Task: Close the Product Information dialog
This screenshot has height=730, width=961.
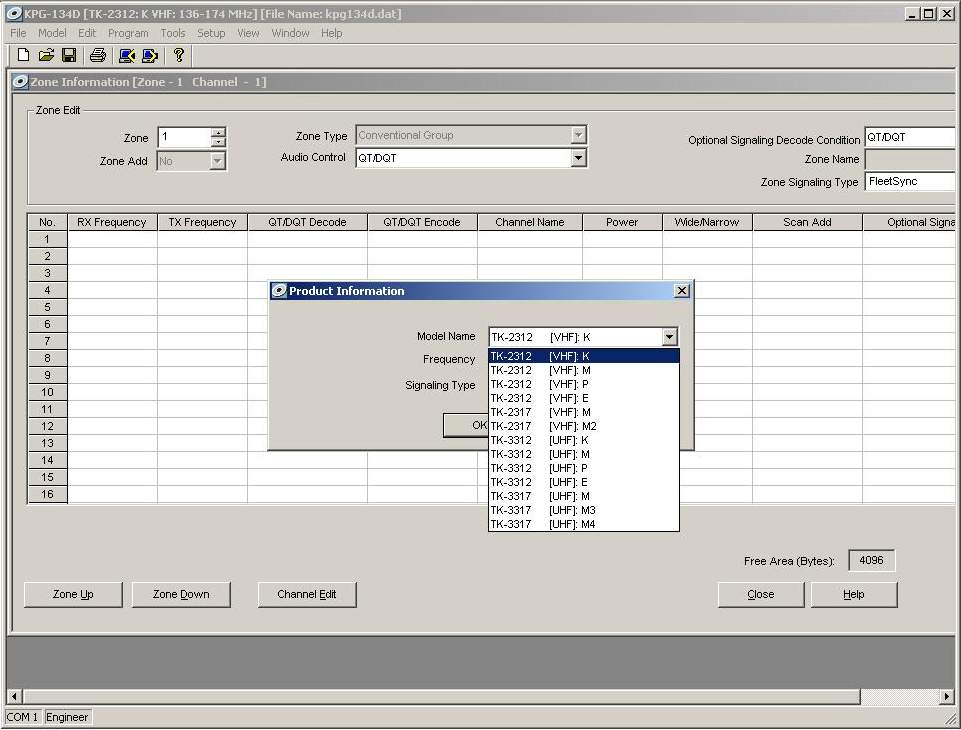Action: [682, 291]
